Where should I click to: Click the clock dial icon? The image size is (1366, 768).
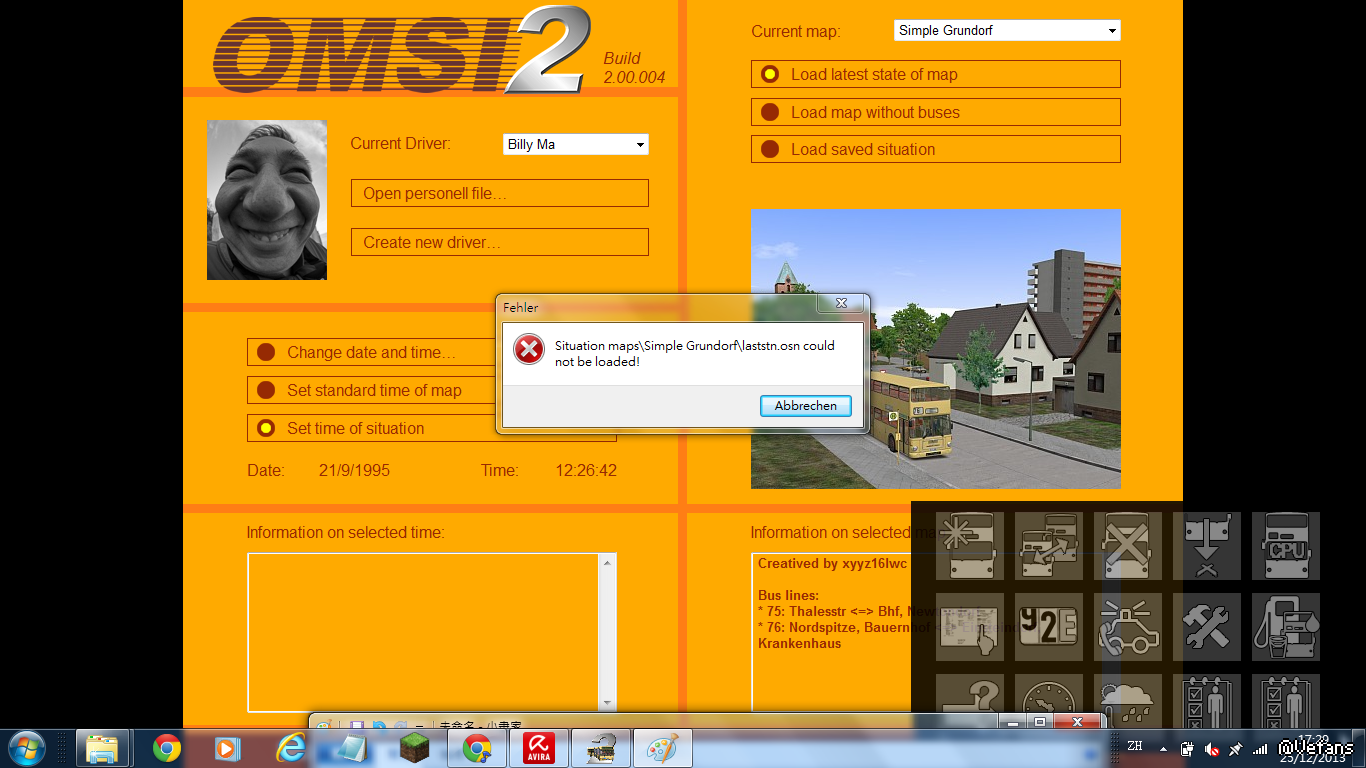pyautogui.click(x=1049, y=700)
